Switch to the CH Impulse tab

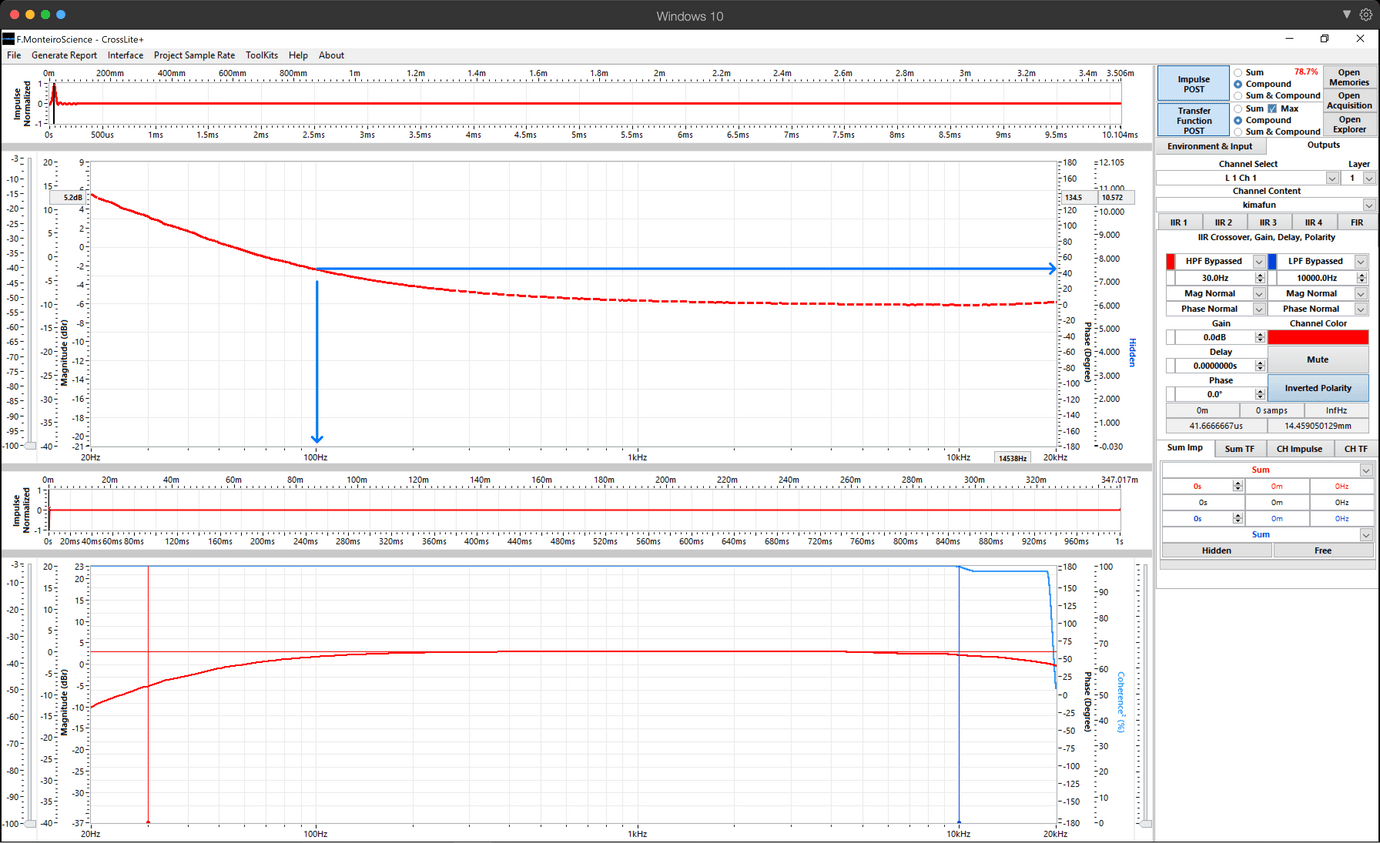point(1299,449)
